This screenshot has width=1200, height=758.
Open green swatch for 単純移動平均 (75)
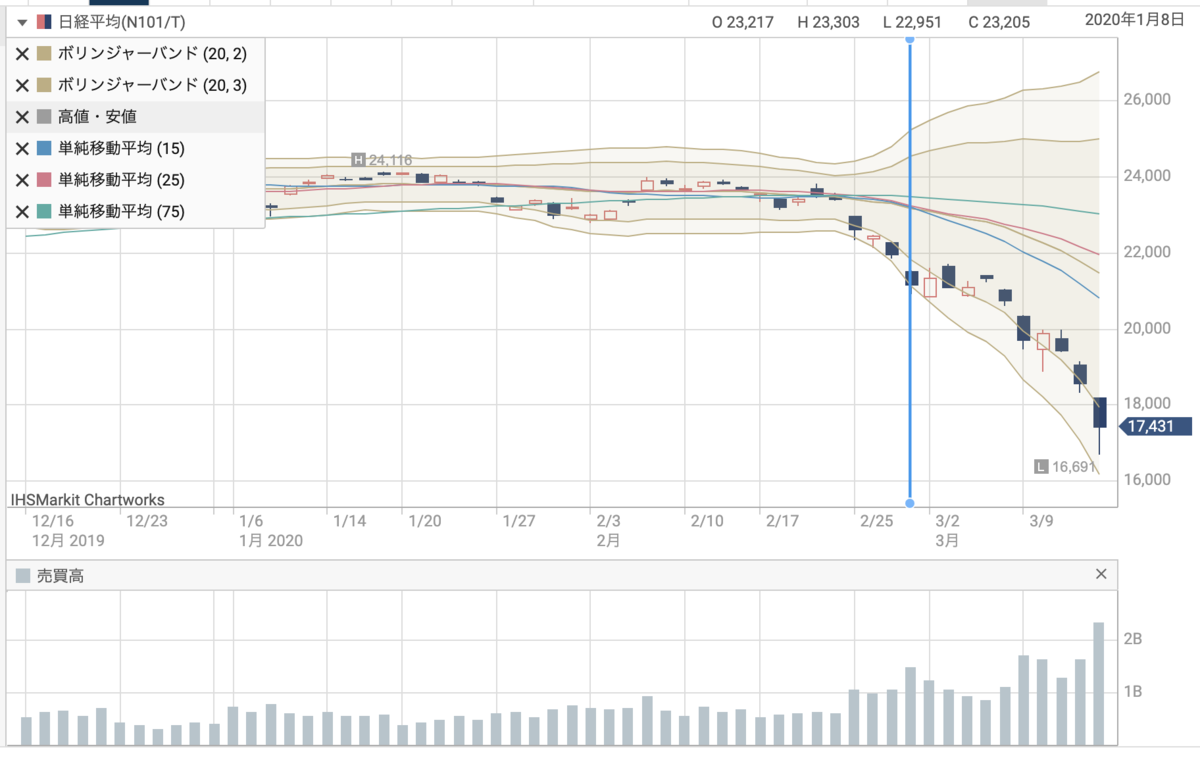coord(44,212)
